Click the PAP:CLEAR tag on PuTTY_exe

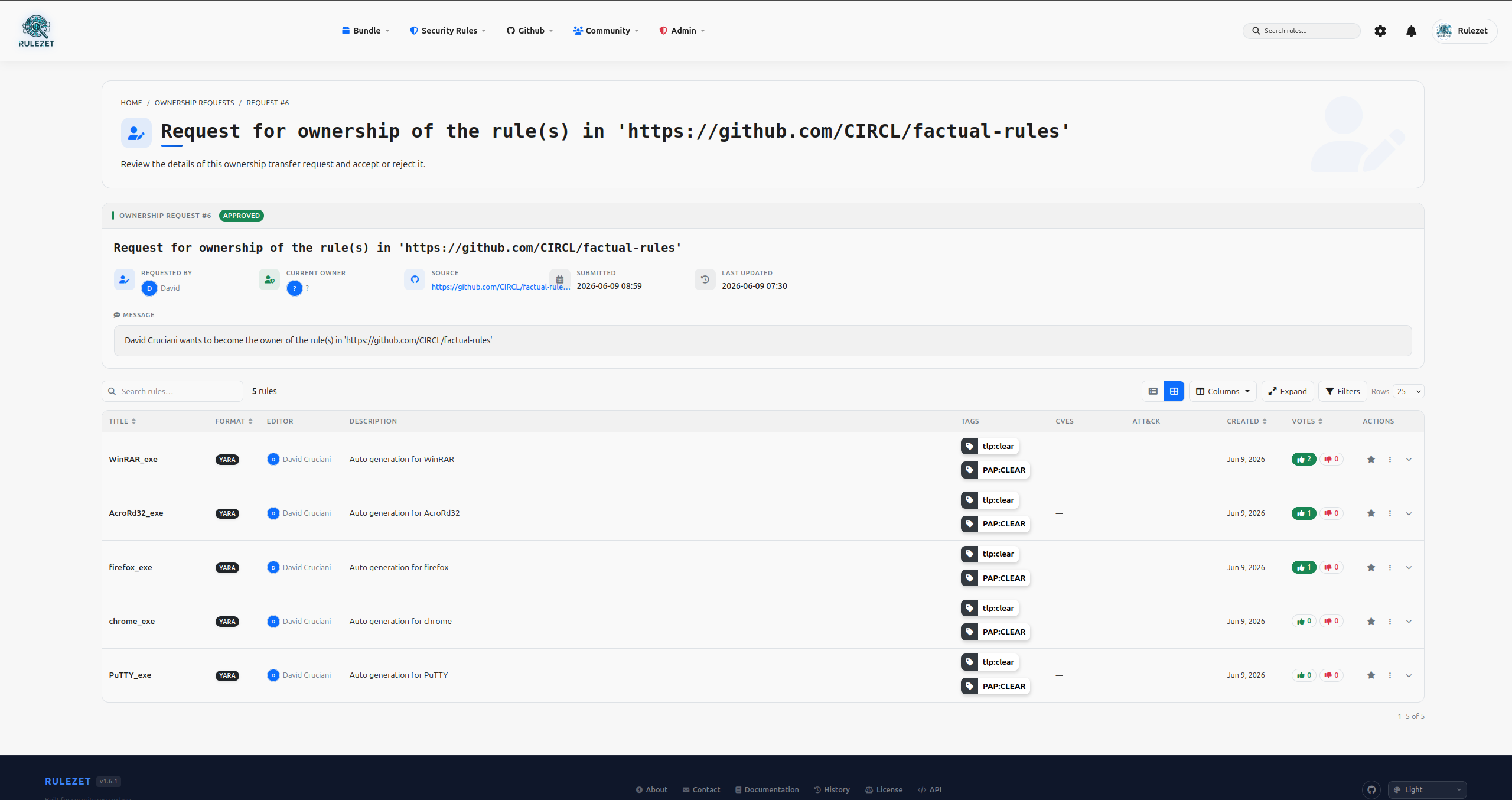pyautogui.click(x=995, y=686)
